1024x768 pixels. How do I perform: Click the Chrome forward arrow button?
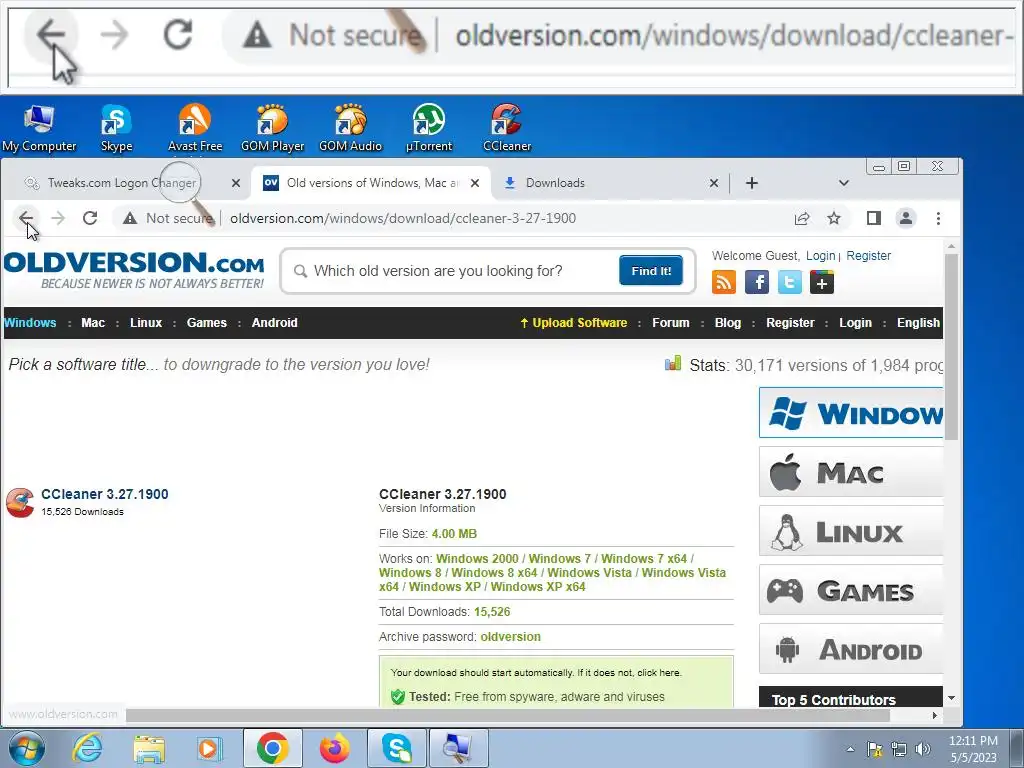coord(58,218)
